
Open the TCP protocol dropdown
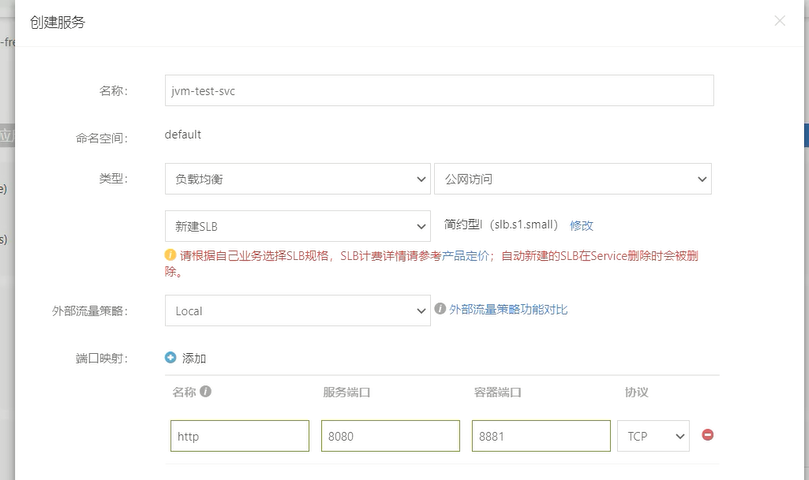coord(655,436)
